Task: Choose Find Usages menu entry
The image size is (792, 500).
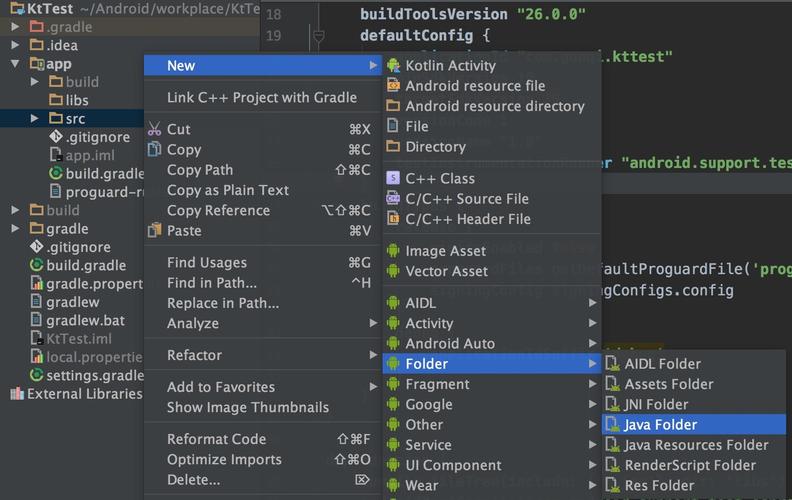Action: click(x=262, y=263)
